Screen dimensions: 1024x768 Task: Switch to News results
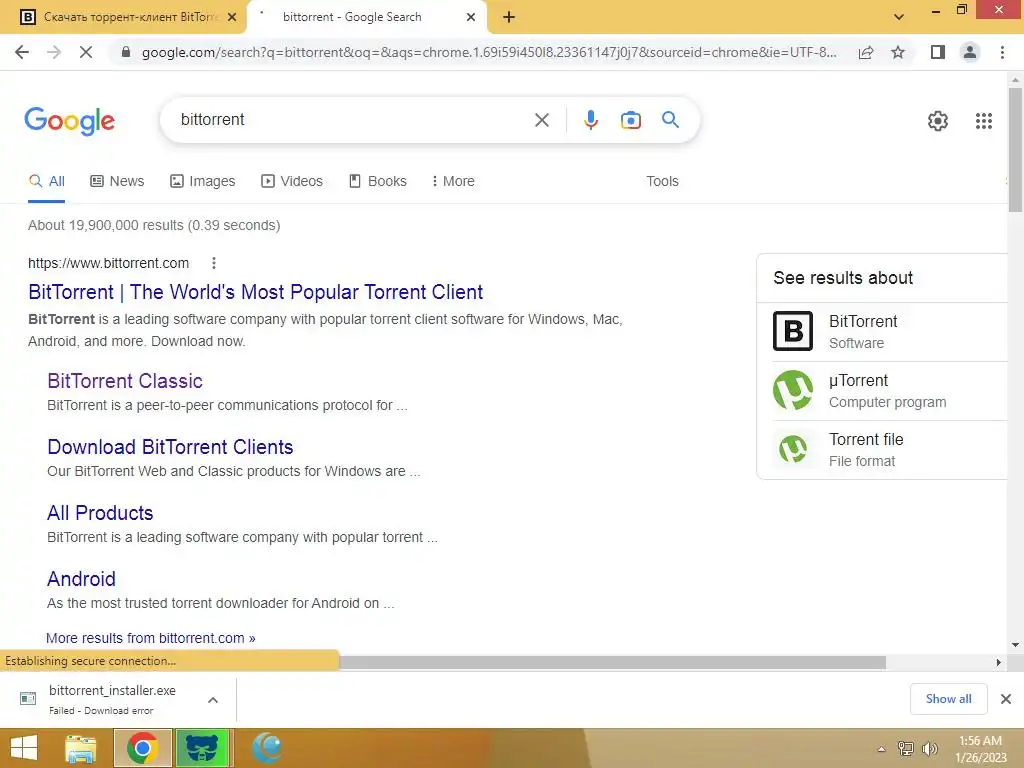click(117, 182)
